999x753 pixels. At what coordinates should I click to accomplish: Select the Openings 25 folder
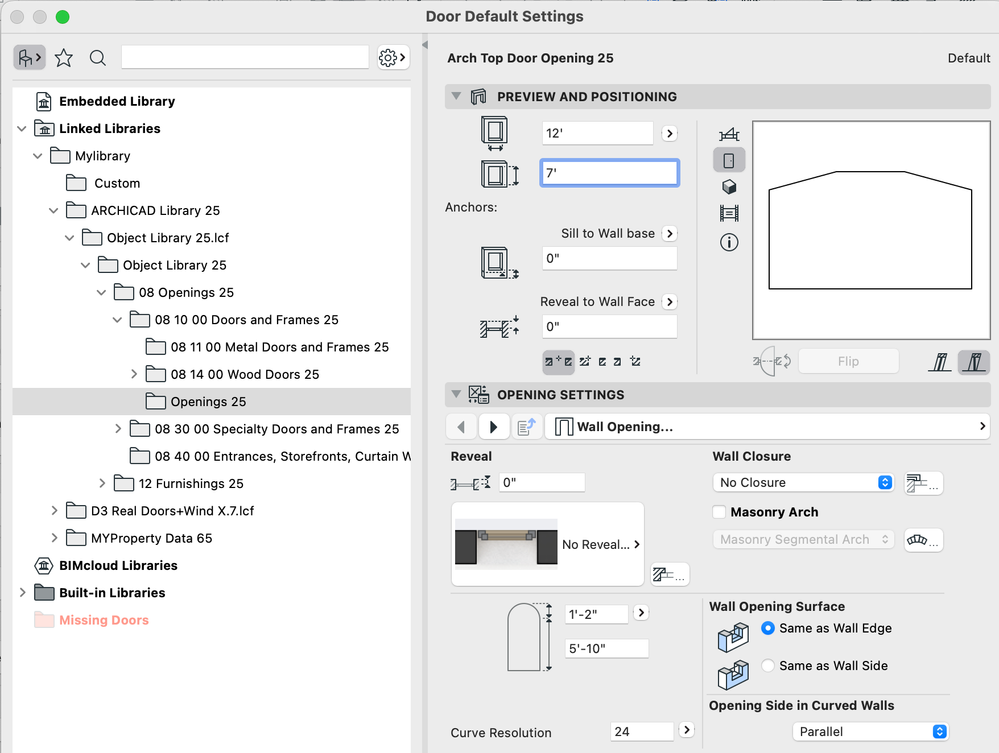pos(211,401)
